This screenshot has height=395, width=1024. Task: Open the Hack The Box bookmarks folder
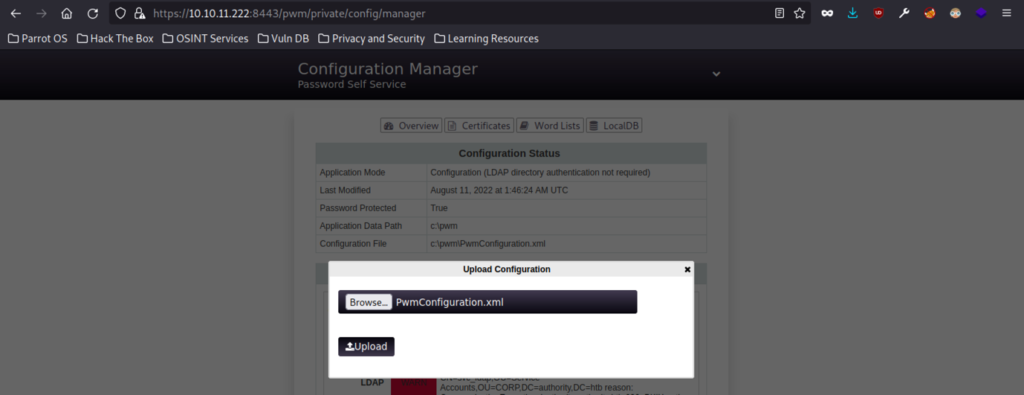[x=115, y=39]
